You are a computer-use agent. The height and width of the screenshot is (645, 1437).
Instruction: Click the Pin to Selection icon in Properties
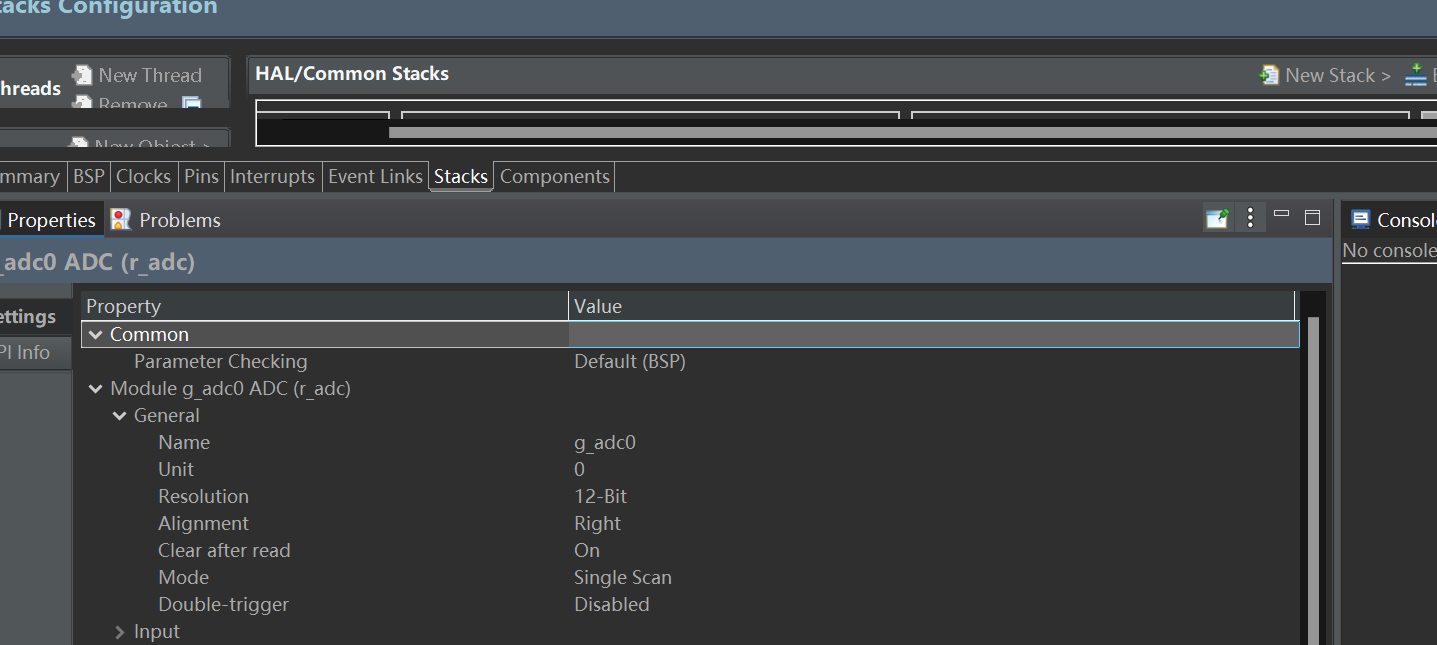[x=1217, y=218]
